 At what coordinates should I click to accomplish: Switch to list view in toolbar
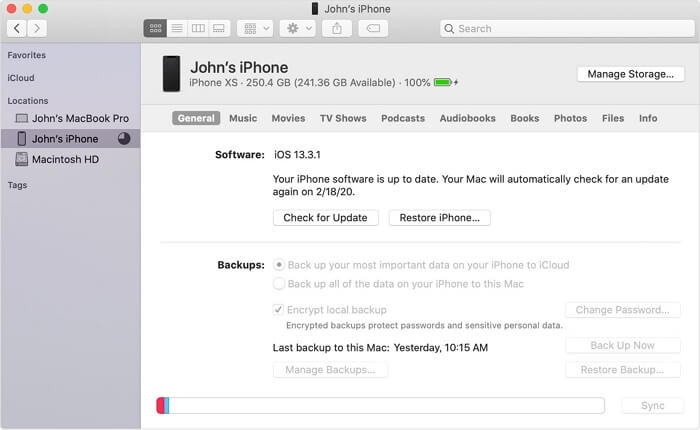(177, 29)
